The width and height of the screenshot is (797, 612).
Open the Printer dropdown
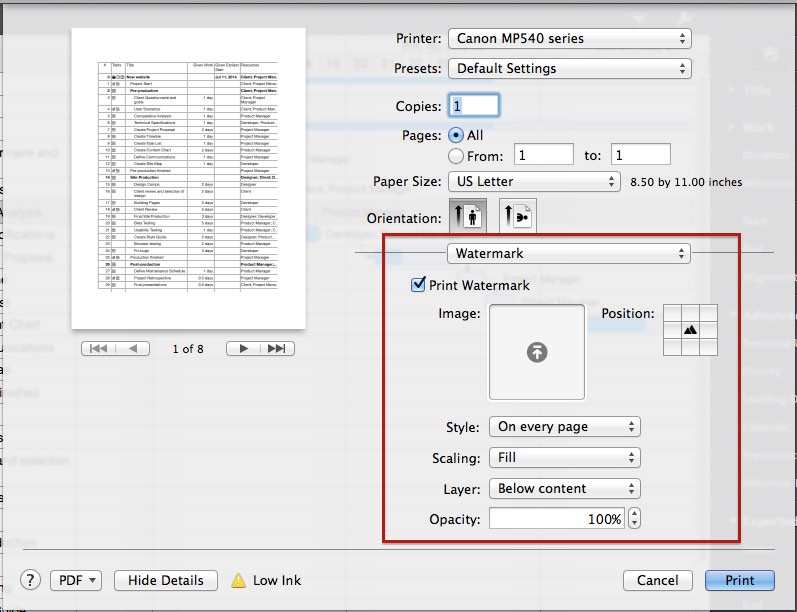pyautogui.click(x=568, y=39)
